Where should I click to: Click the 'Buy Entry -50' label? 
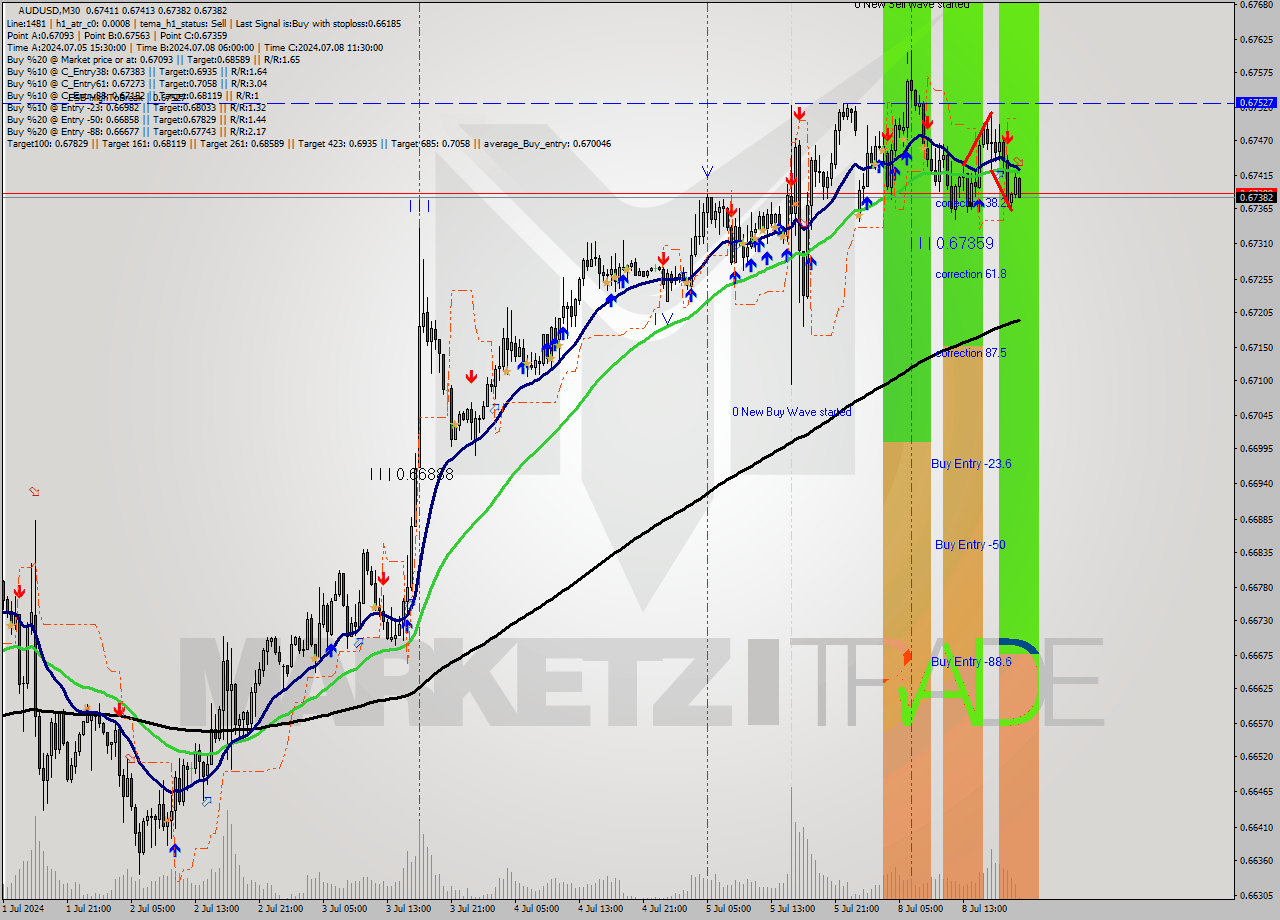[x=970, y=545]
